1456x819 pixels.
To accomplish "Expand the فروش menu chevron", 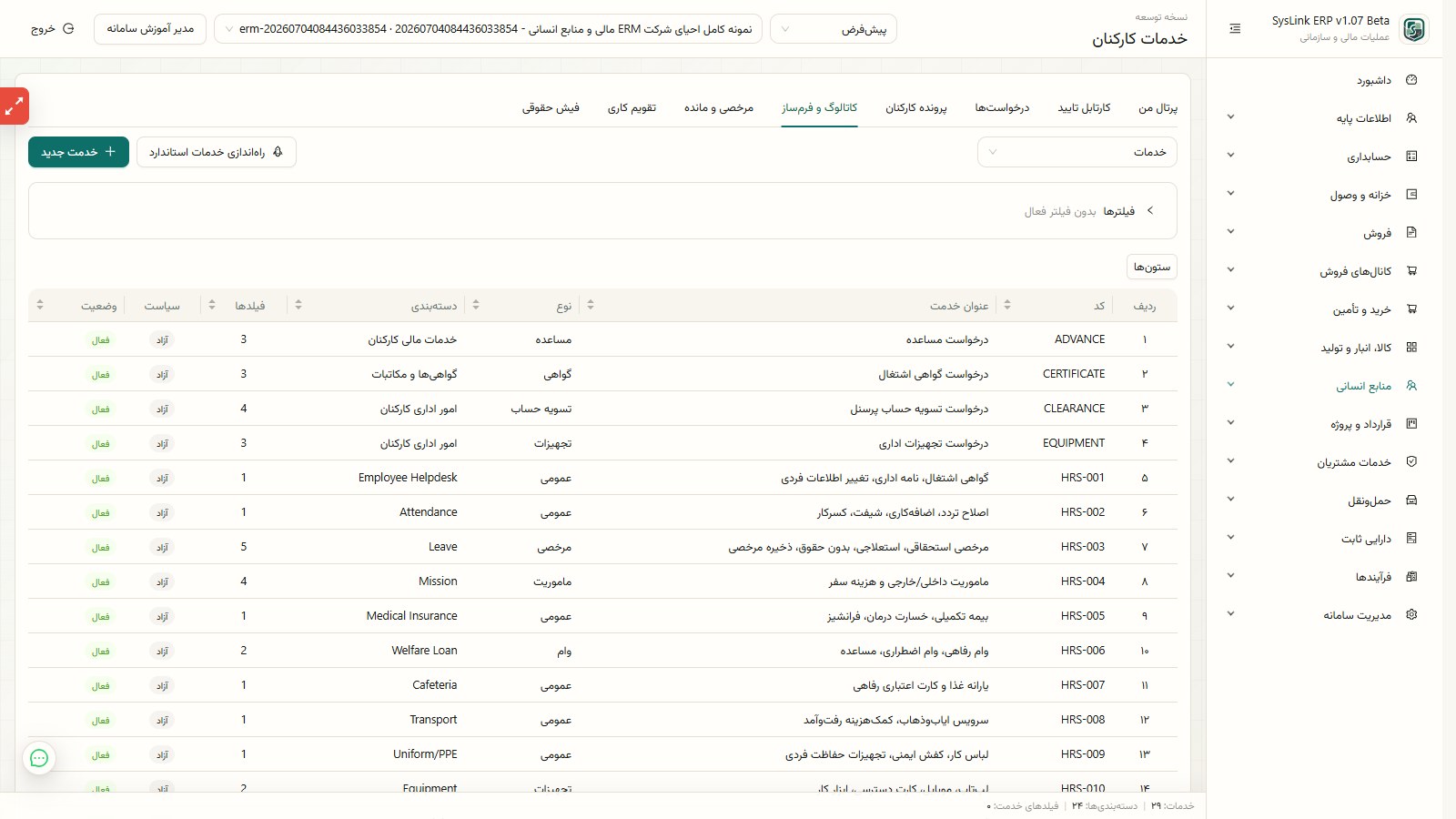I will pos(1230,232).
